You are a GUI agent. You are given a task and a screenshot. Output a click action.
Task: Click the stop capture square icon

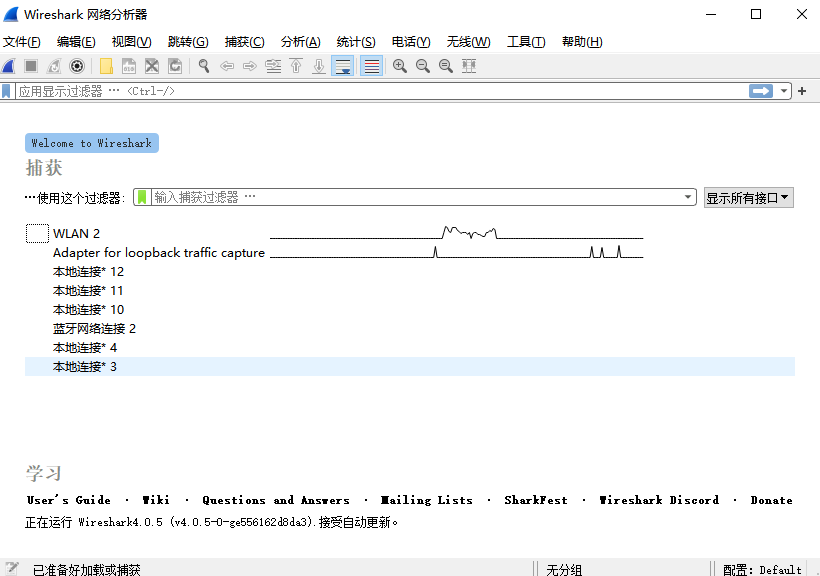click(x=31, y=66)
